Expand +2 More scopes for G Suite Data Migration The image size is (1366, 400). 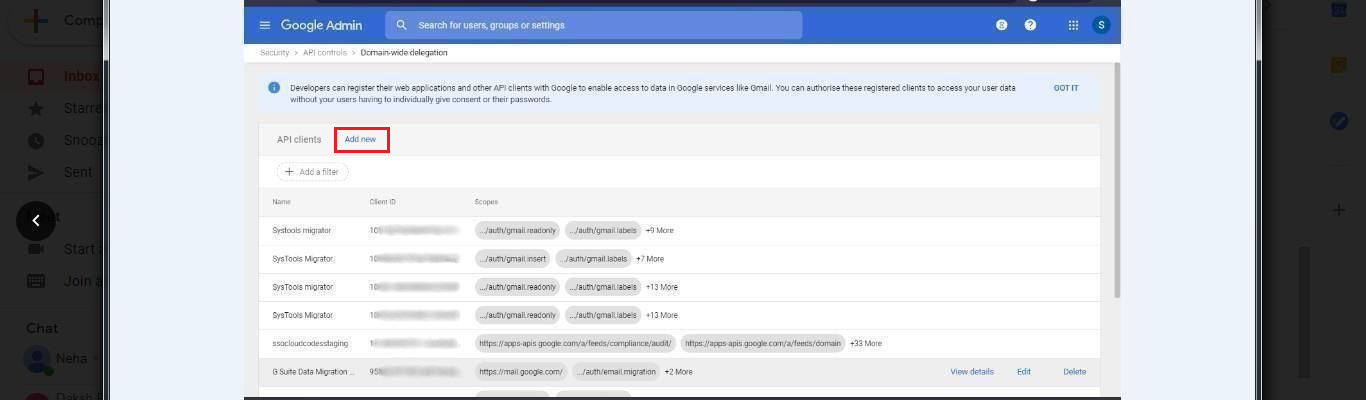678,371
